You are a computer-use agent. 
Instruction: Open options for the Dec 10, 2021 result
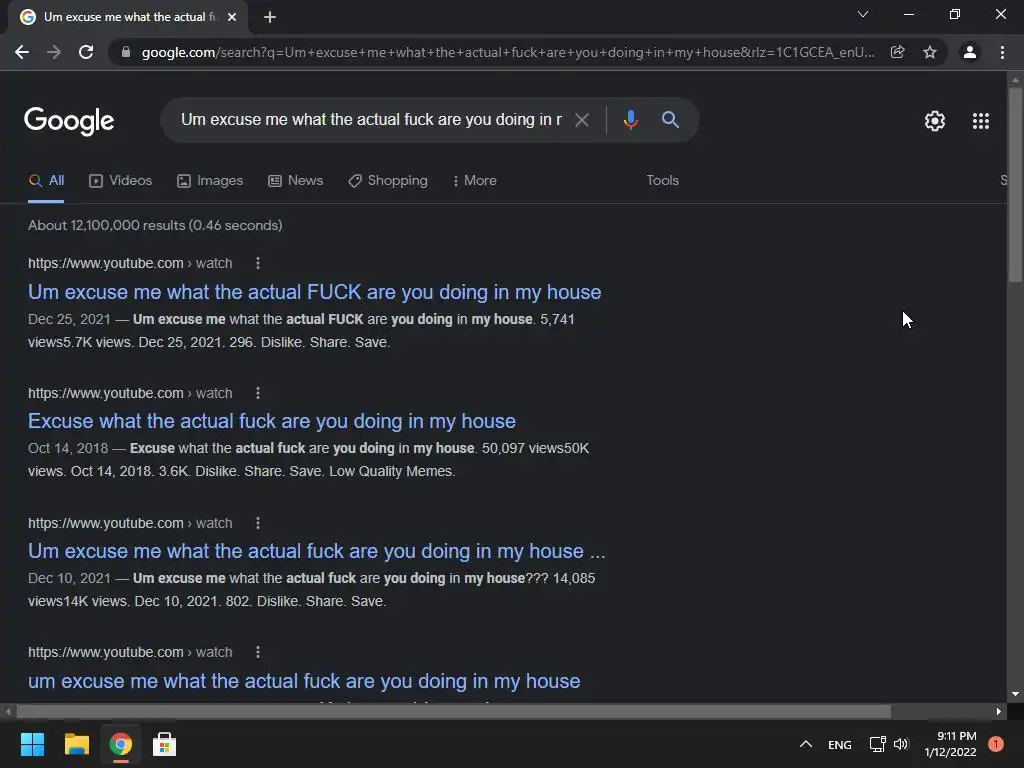tap(258, 523)
